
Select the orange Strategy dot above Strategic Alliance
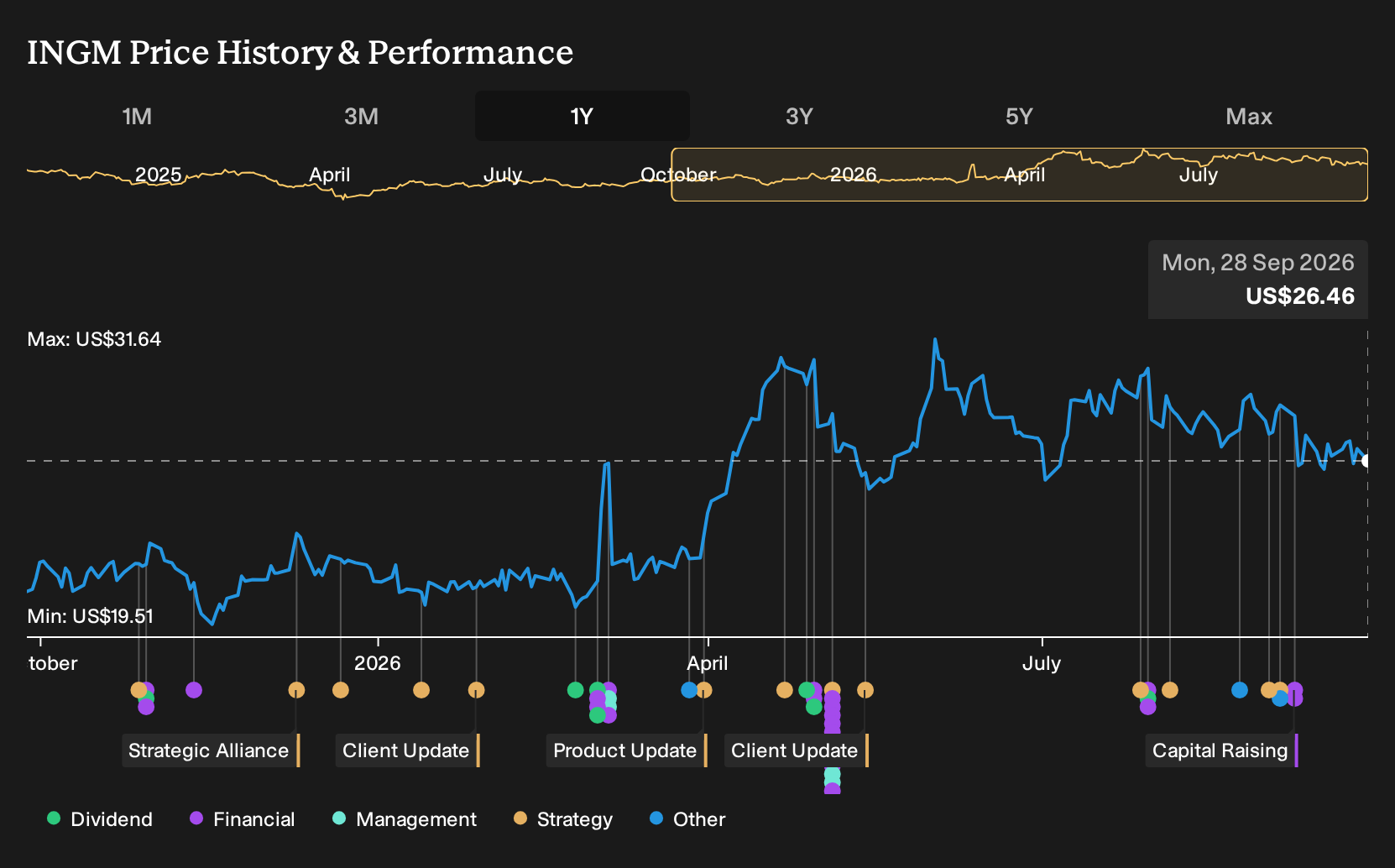pos(296,690)
